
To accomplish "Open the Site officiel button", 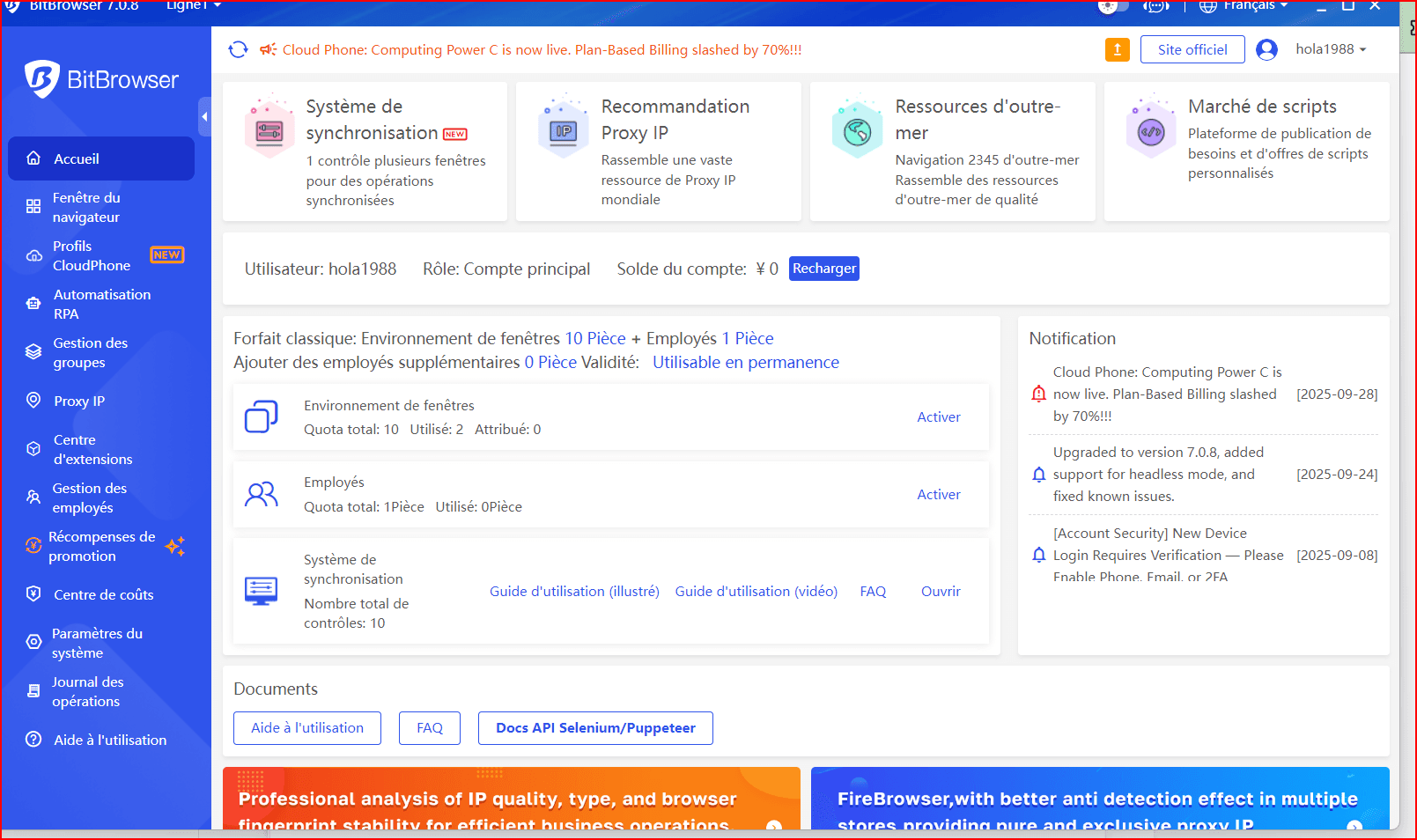I will click(1192, 50).
